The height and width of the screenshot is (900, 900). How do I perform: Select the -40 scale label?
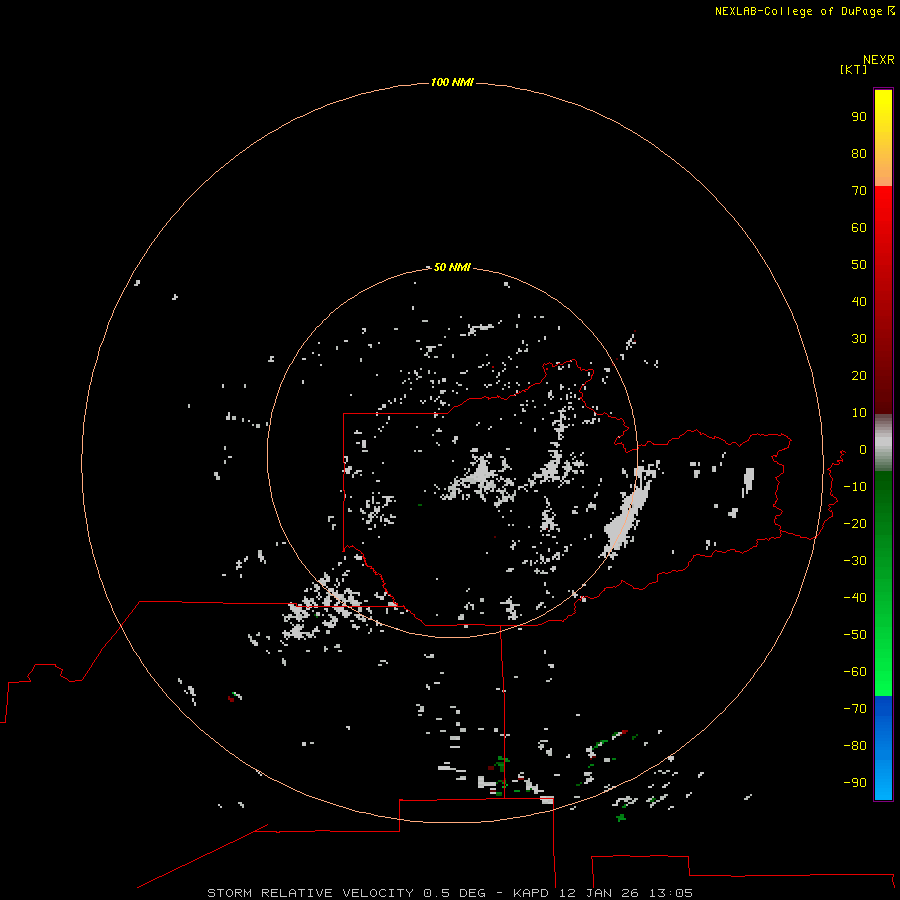click(x=855, y=598)
